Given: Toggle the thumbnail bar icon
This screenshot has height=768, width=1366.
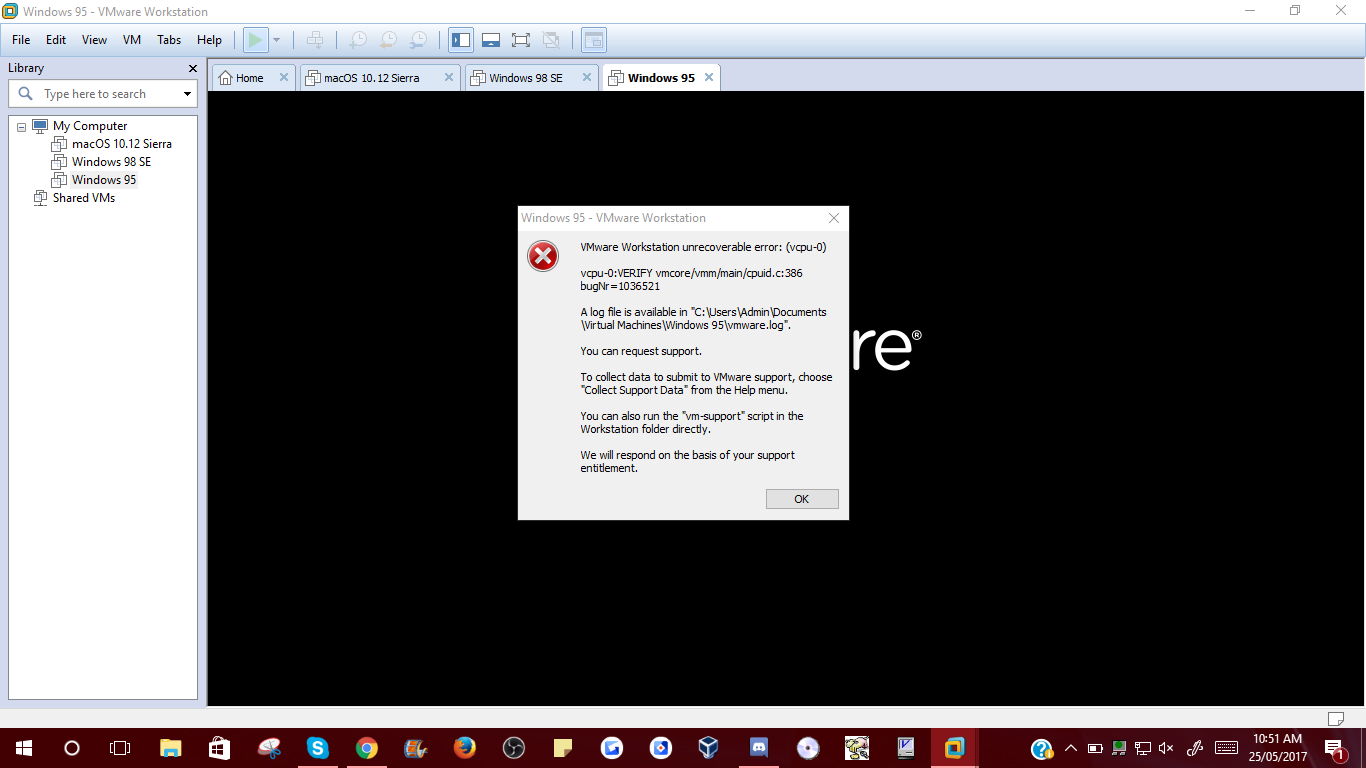Looking at the screenshot, I should [x=491, y=40].
